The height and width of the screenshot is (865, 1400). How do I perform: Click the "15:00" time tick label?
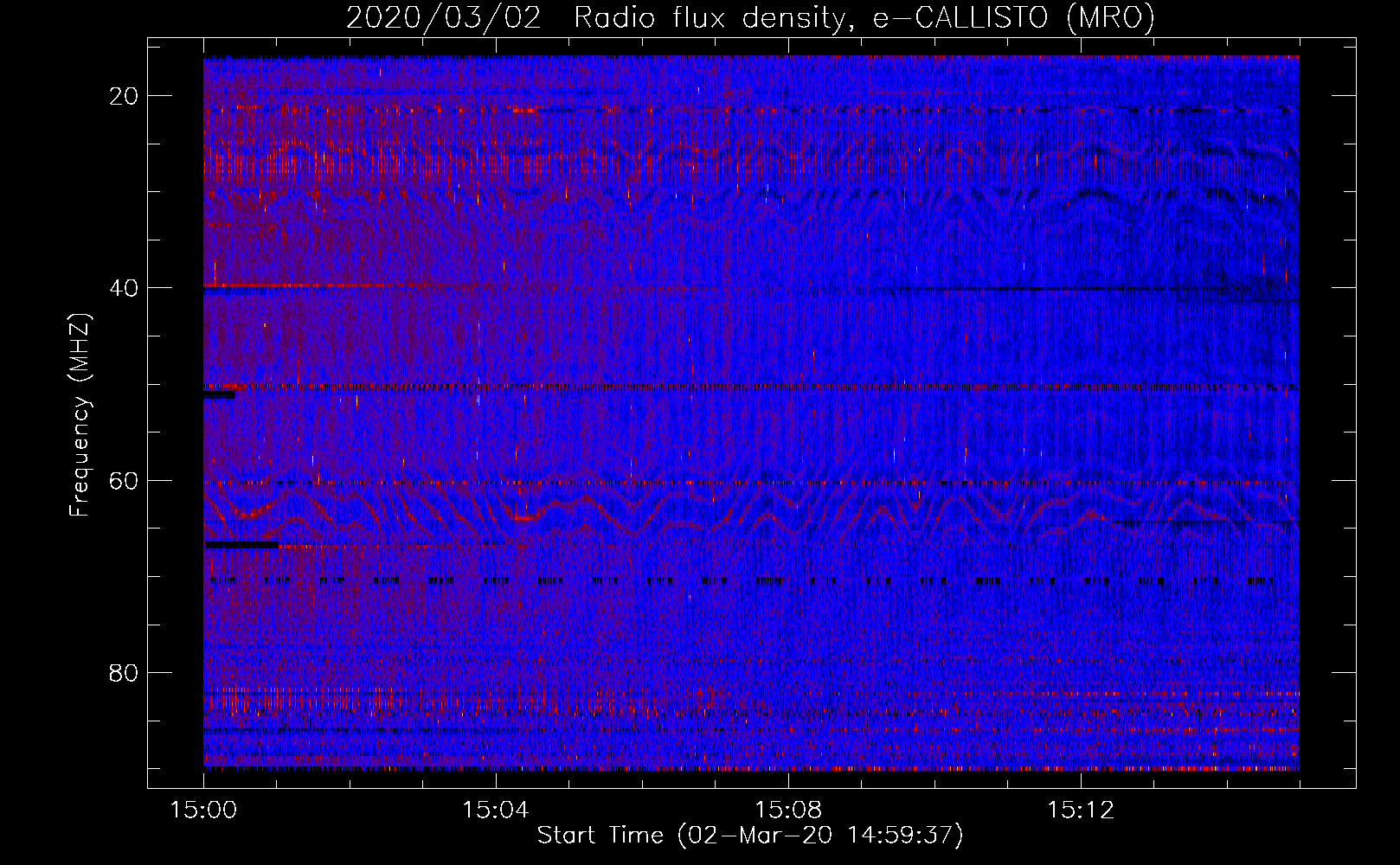(x=203, y=811)
